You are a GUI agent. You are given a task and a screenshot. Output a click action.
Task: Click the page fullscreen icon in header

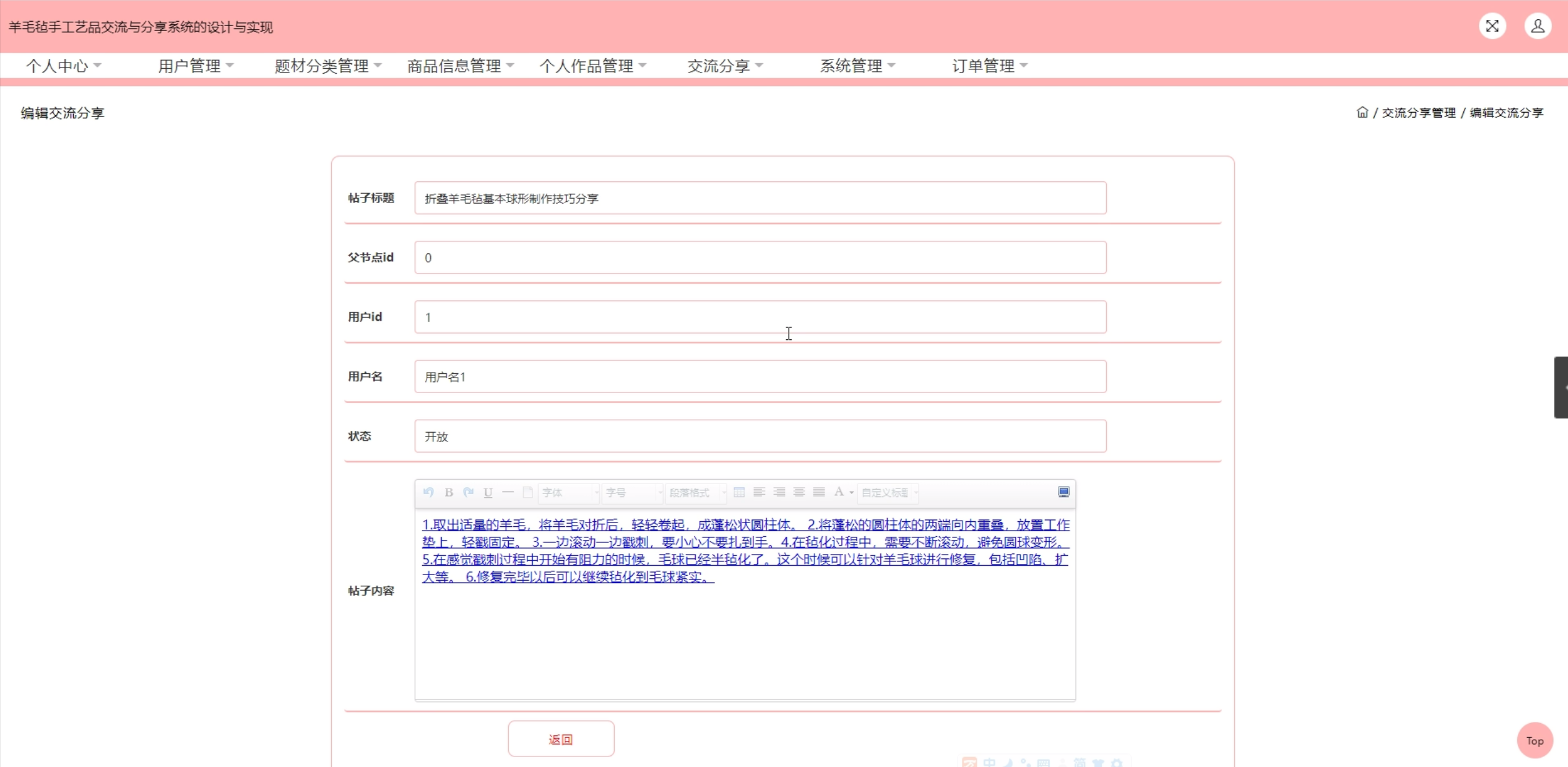[1492, 26]
